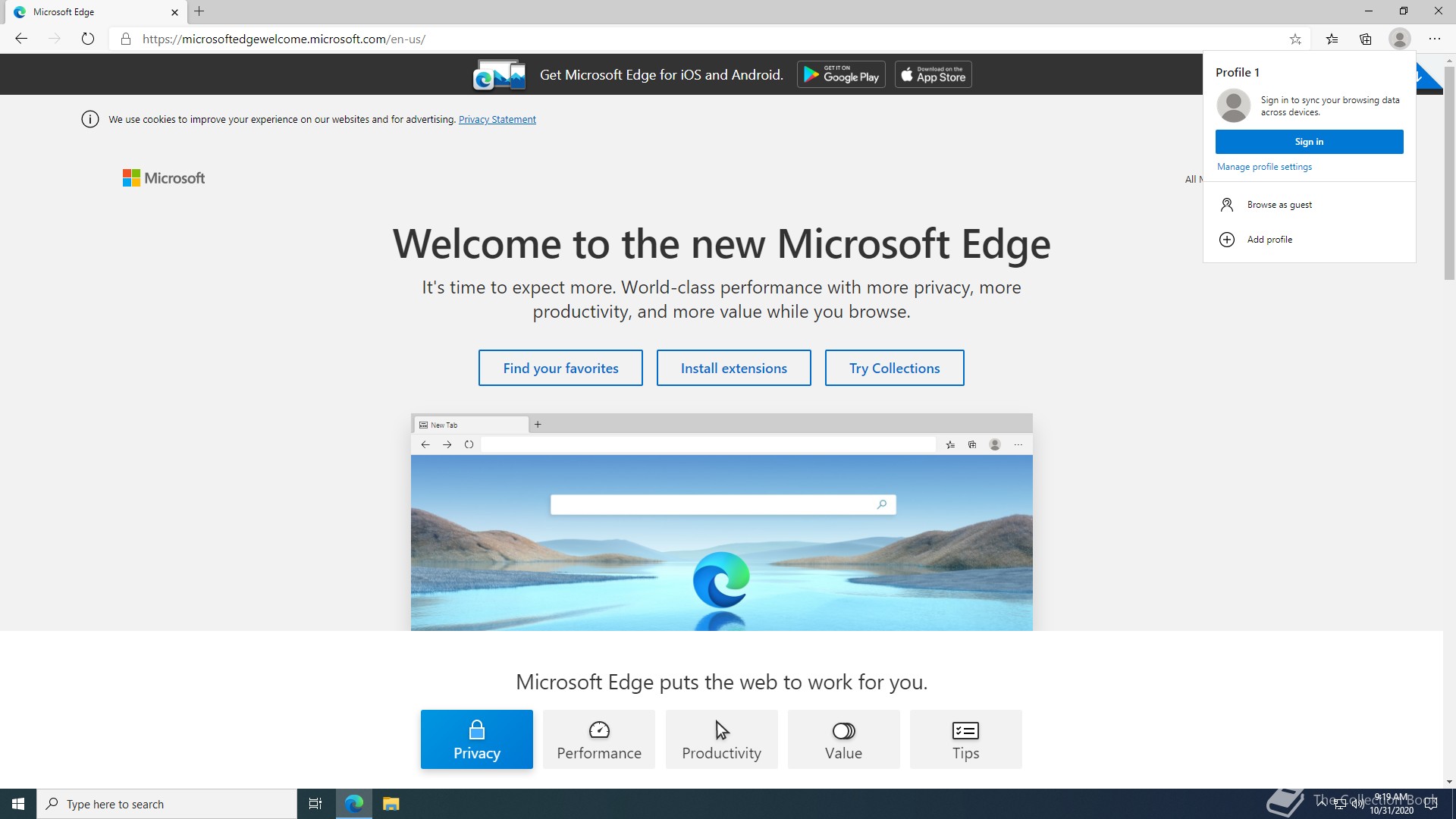This screenshot has height=819, width=1456.
Task: Refresh the page with the reload icon
Action: point(88,39)
